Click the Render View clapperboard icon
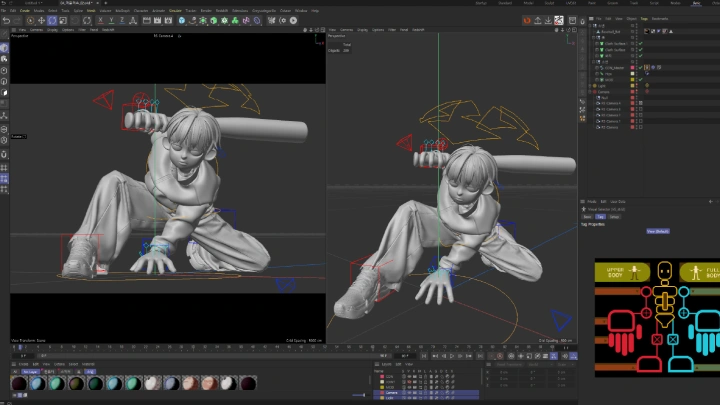The image size is (720, 405). pyautogui.click(x=145, y=20)
